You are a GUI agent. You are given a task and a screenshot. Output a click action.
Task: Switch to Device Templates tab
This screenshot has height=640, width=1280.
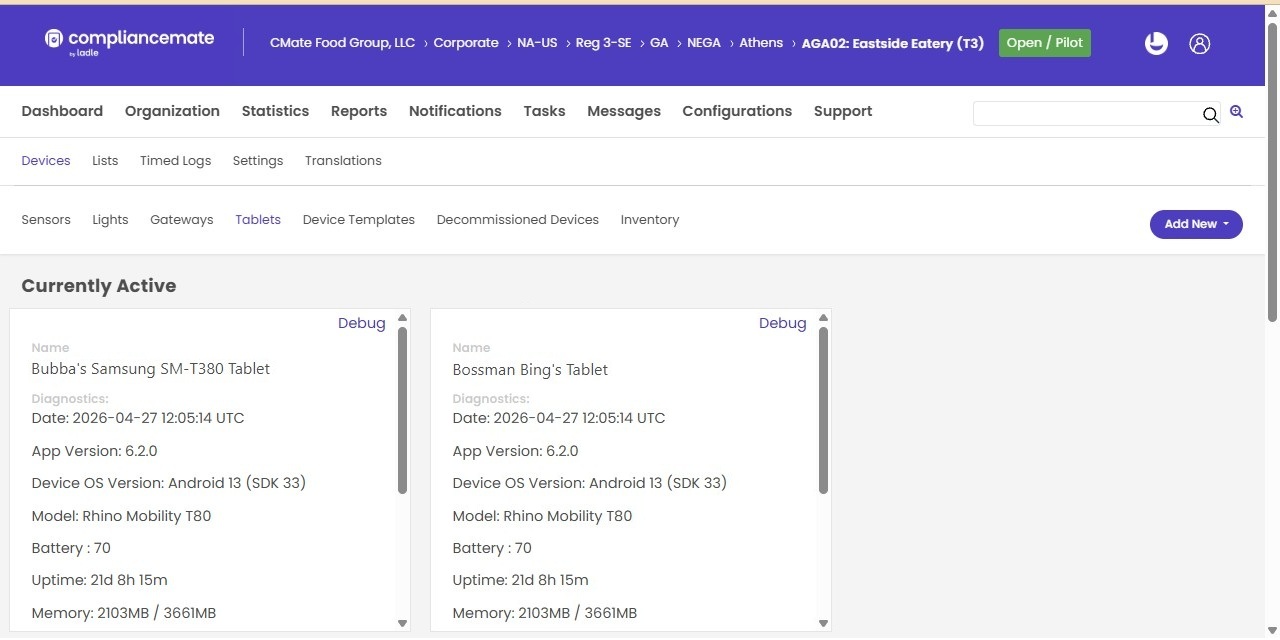[359, 219]
